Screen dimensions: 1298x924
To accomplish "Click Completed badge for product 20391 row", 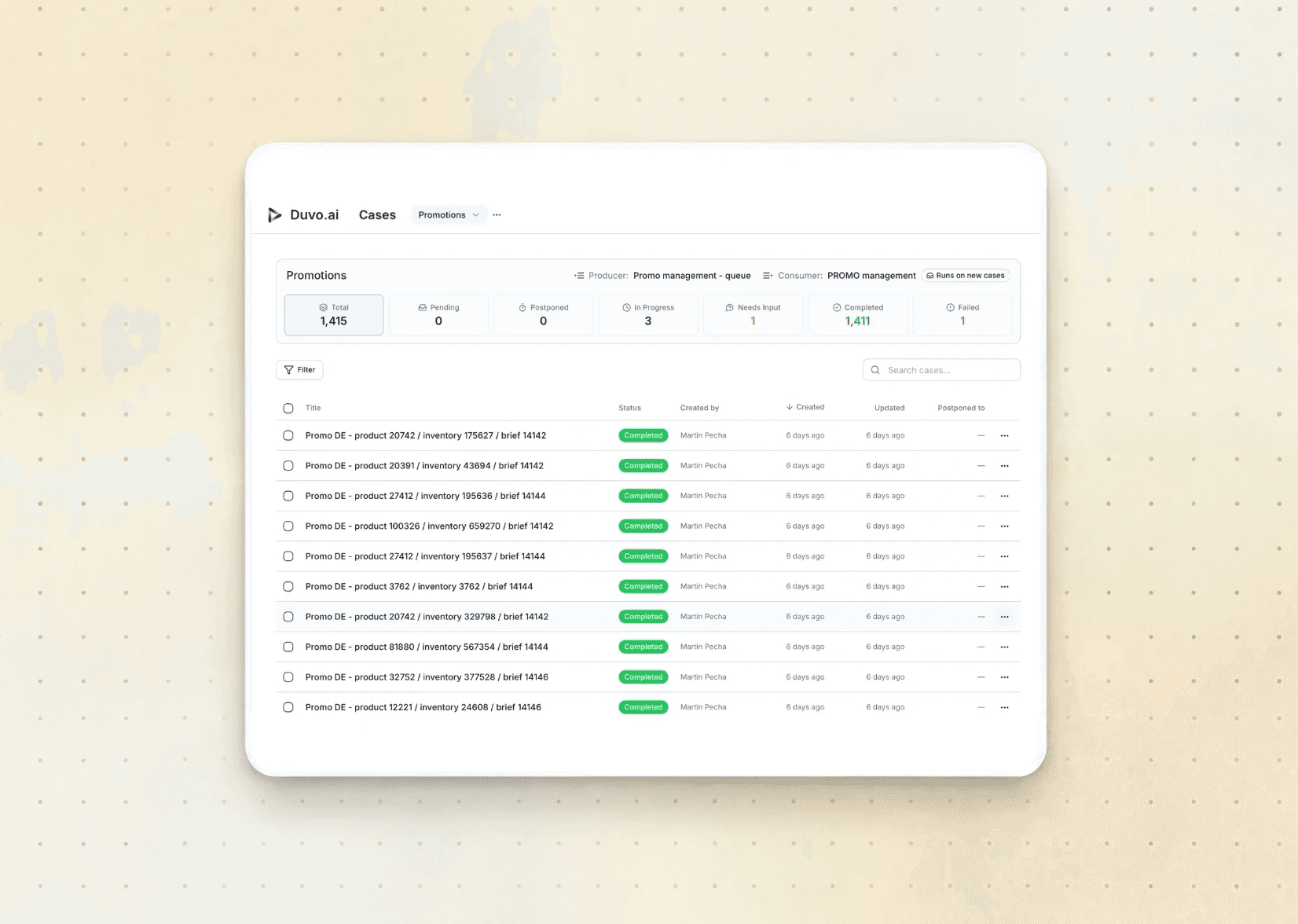I will click(x=643, y=466).
